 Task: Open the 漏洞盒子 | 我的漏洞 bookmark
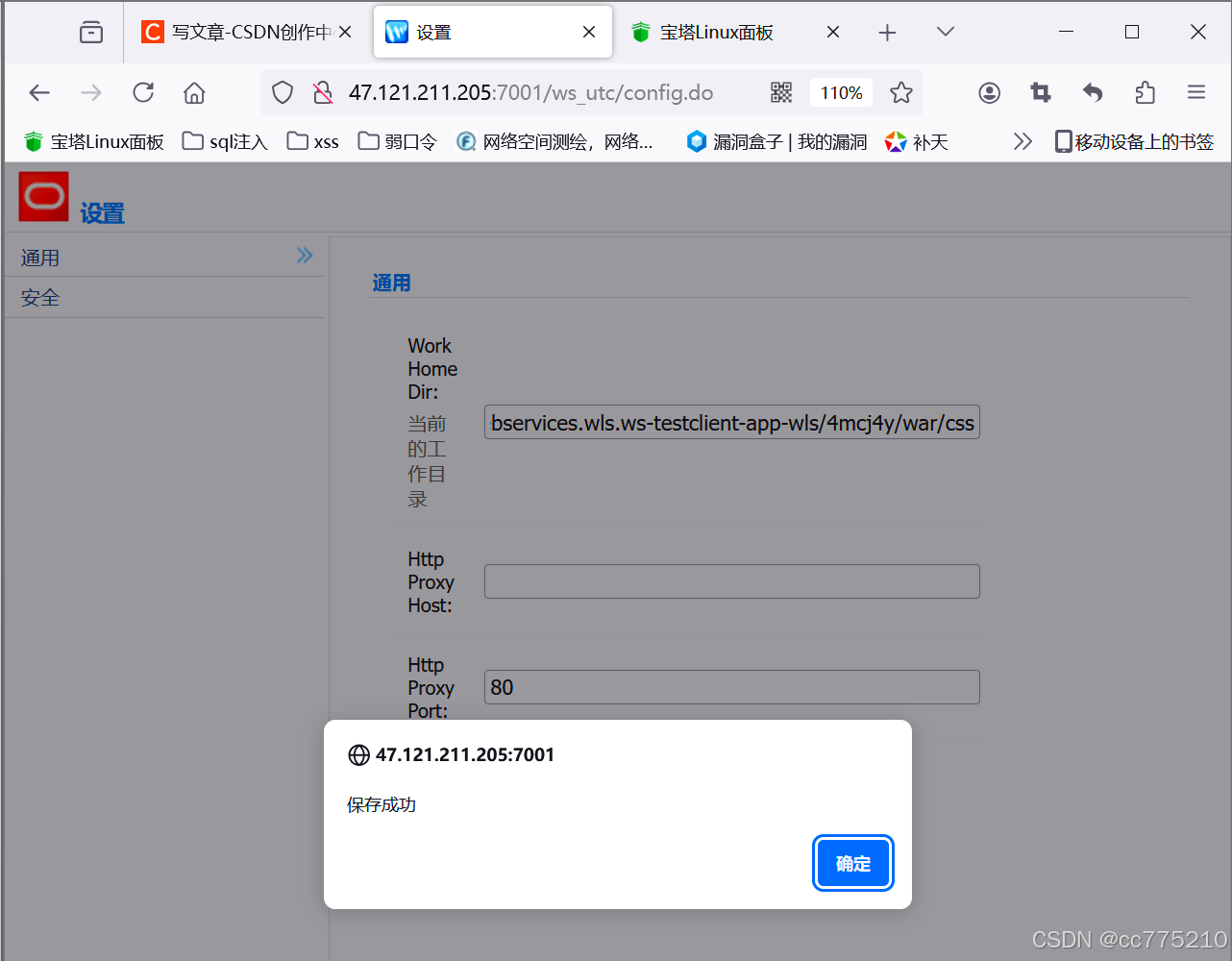tap(776, 142)
